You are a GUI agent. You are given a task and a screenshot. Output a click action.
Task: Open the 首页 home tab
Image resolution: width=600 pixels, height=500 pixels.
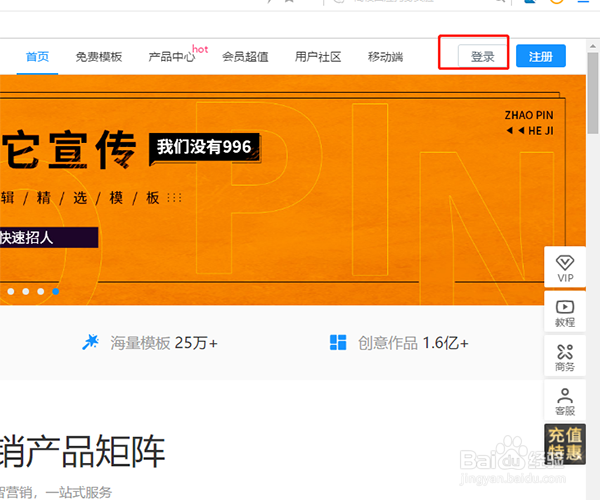pos(37,57)
